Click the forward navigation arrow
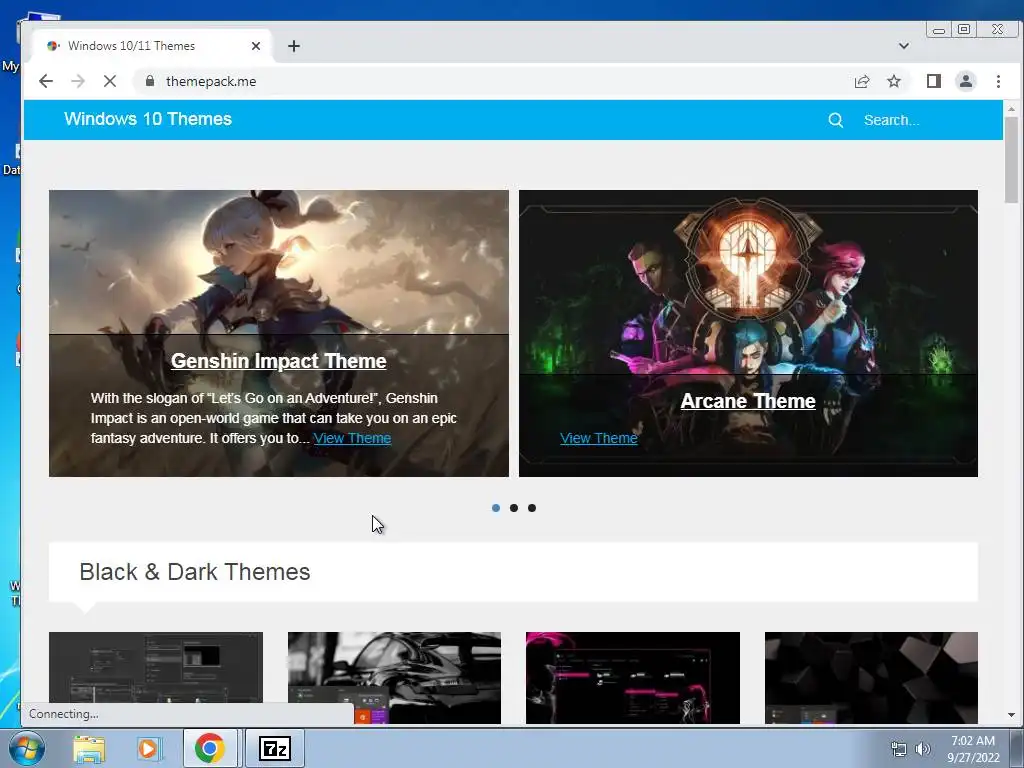This screenshot has width=1024, height=768. click(x=78, y=82)
